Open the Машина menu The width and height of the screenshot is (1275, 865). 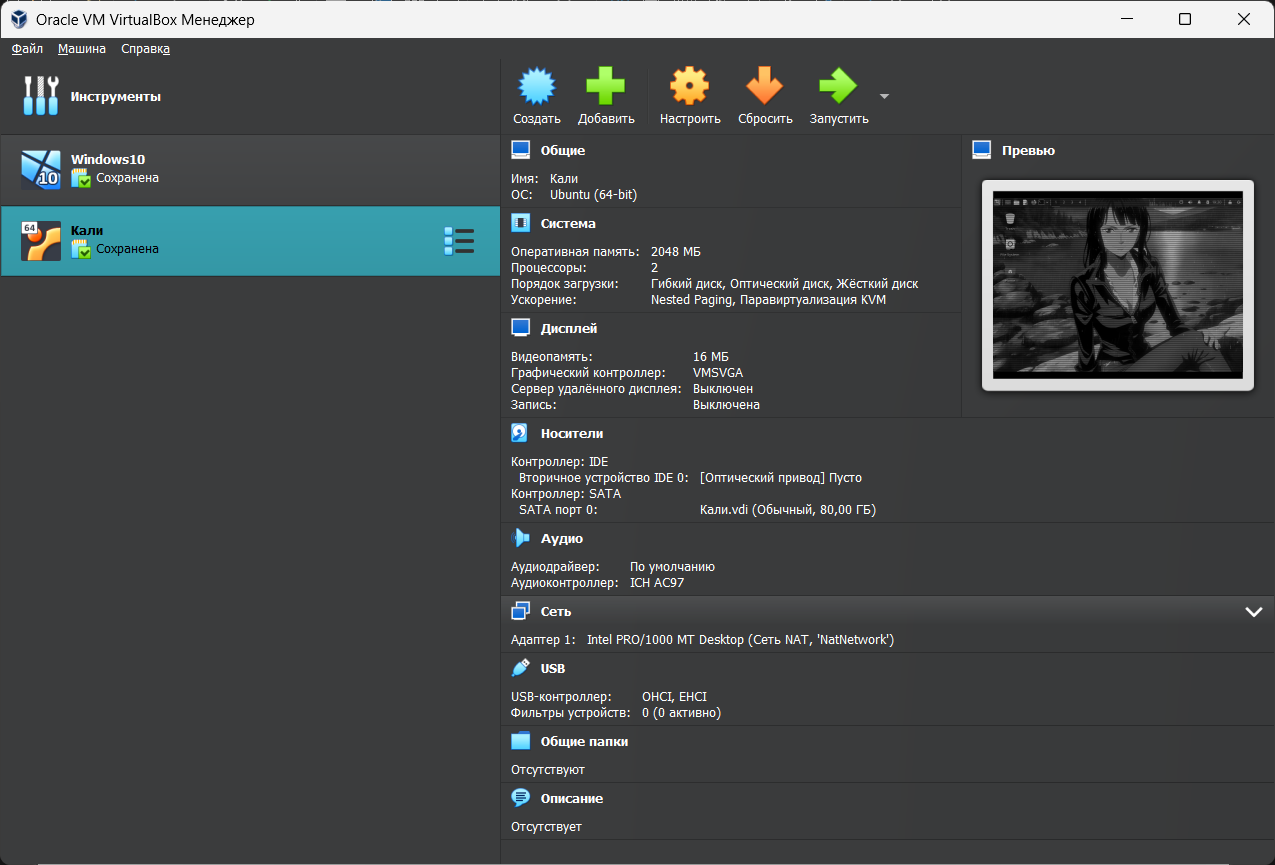tap(82, 48)
